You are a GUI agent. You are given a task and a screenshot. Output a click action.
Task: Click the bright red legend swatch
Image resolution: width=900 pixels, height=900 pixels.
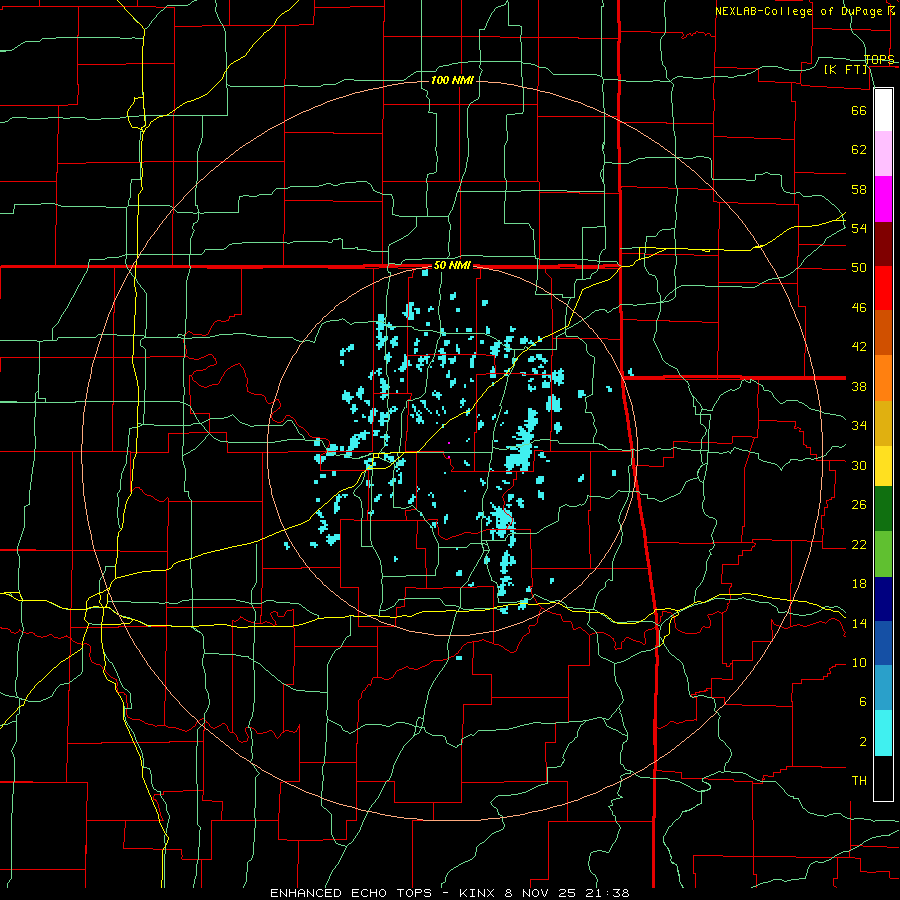click(x=883, y=288)
